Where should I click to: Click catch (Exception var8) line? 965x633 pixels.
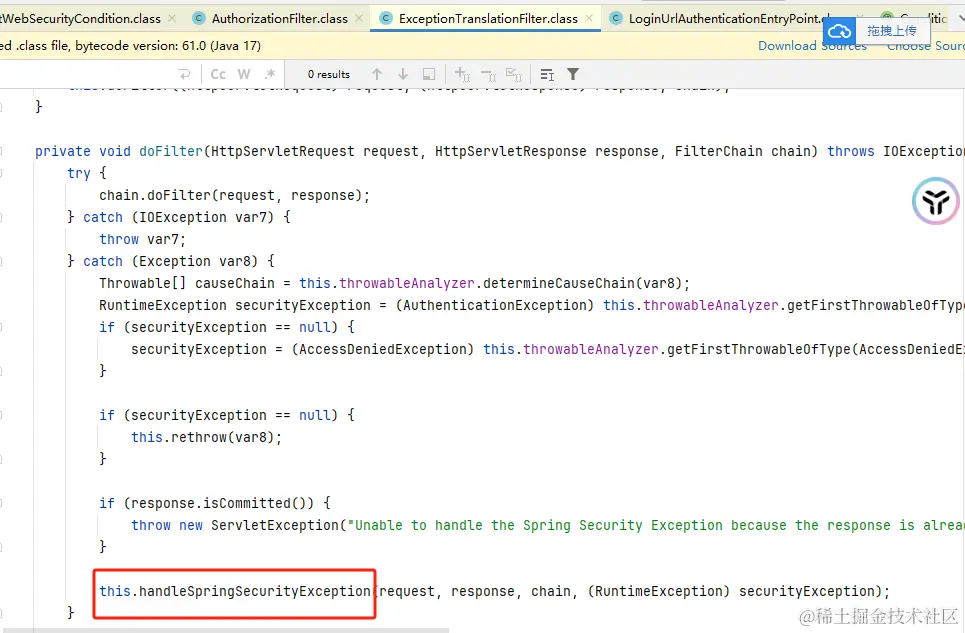coord(170,261)
